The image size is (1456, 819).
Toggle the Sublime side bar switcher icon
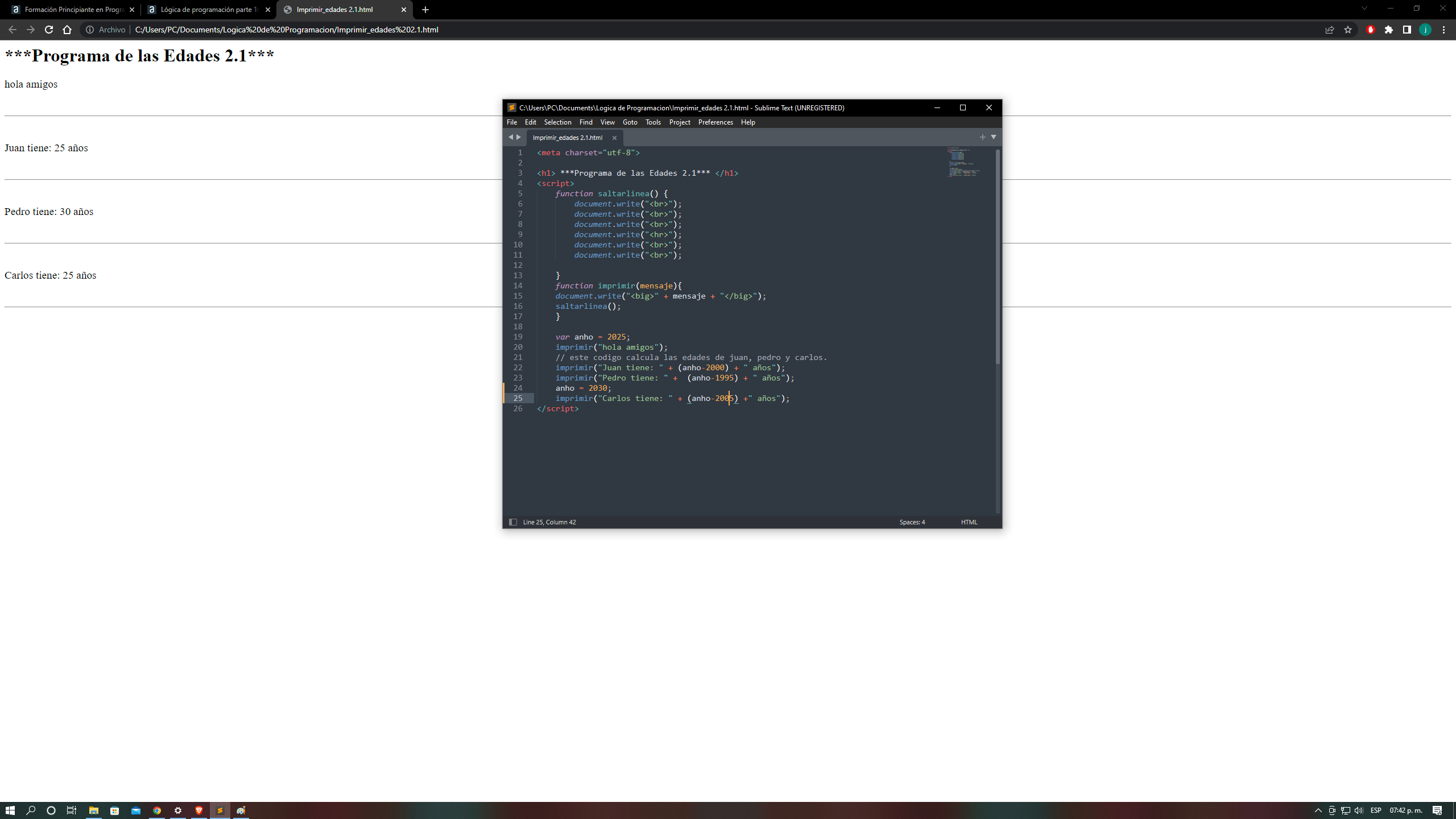(512, 522)
